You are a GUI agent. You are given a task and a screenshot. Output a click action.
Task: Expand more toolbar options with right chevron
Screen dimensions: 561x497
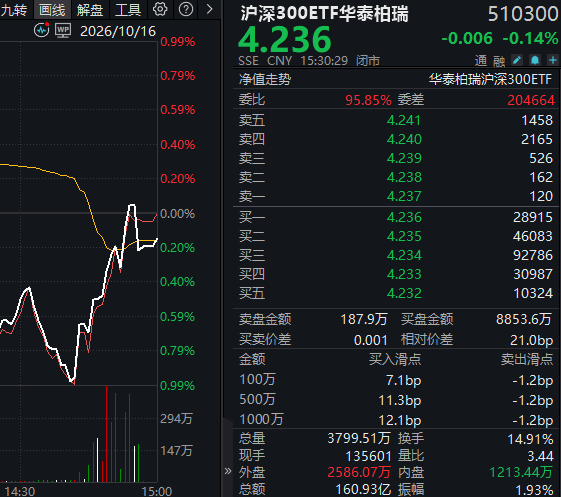click(x=210, y=9)
